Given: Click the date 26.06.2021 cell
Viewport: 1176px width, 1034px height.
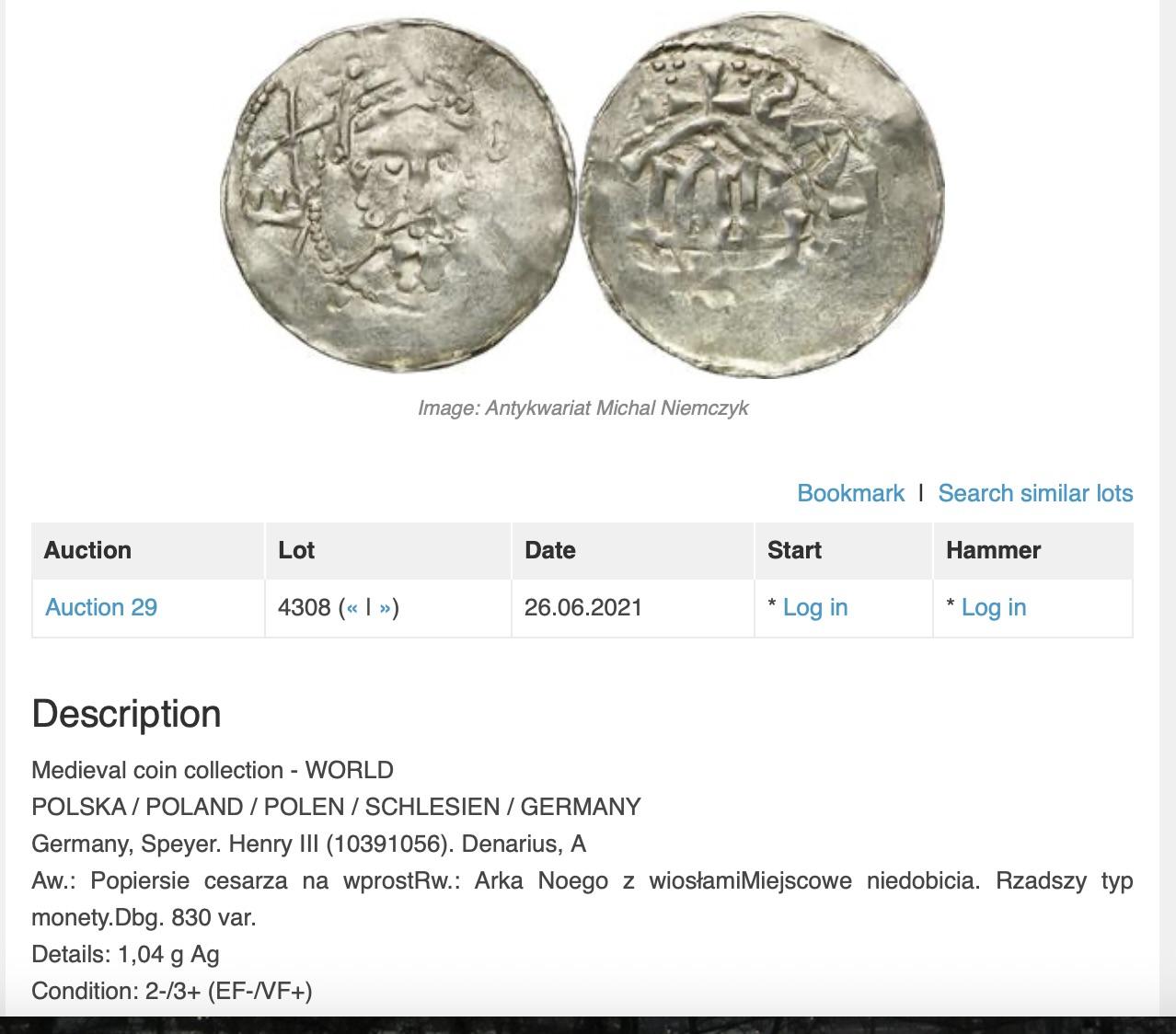Looking at the screenshot, I should 583,607.
